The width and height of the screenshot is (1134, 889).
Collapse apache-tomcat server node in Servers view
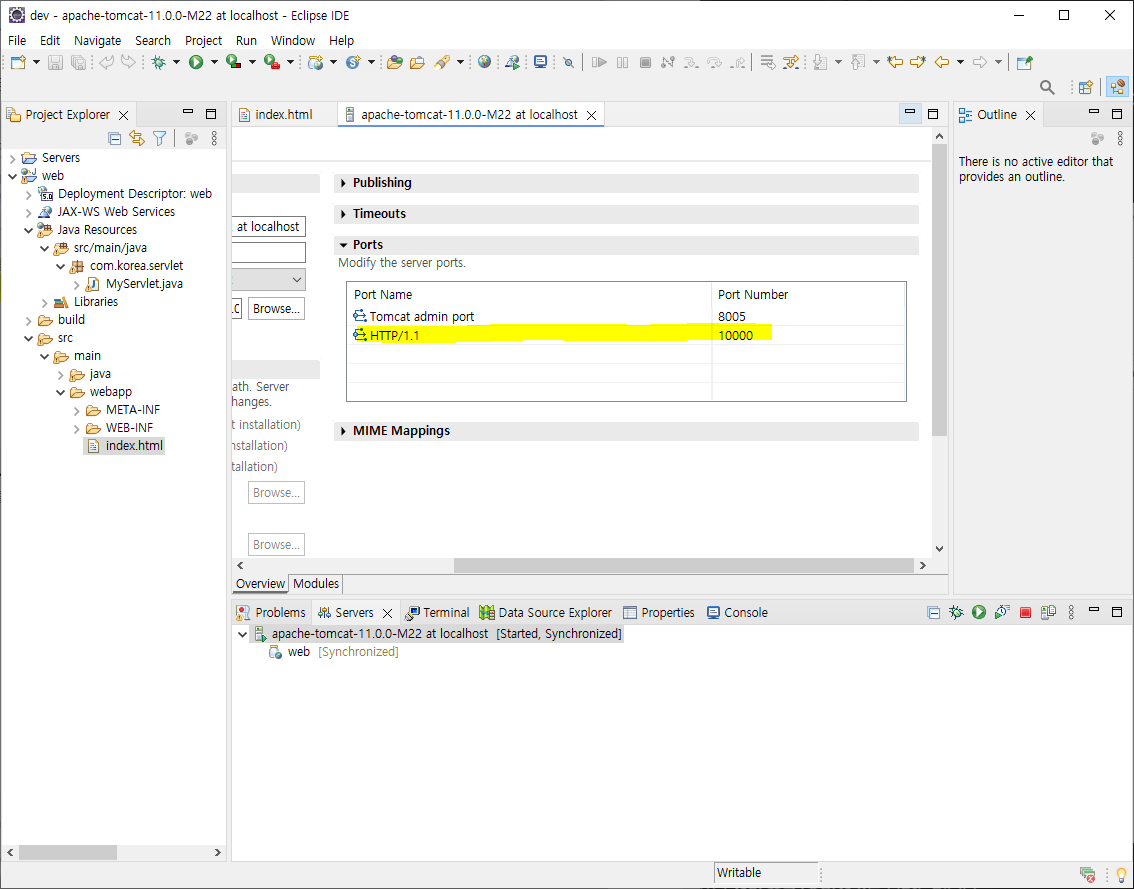[242, 634]
